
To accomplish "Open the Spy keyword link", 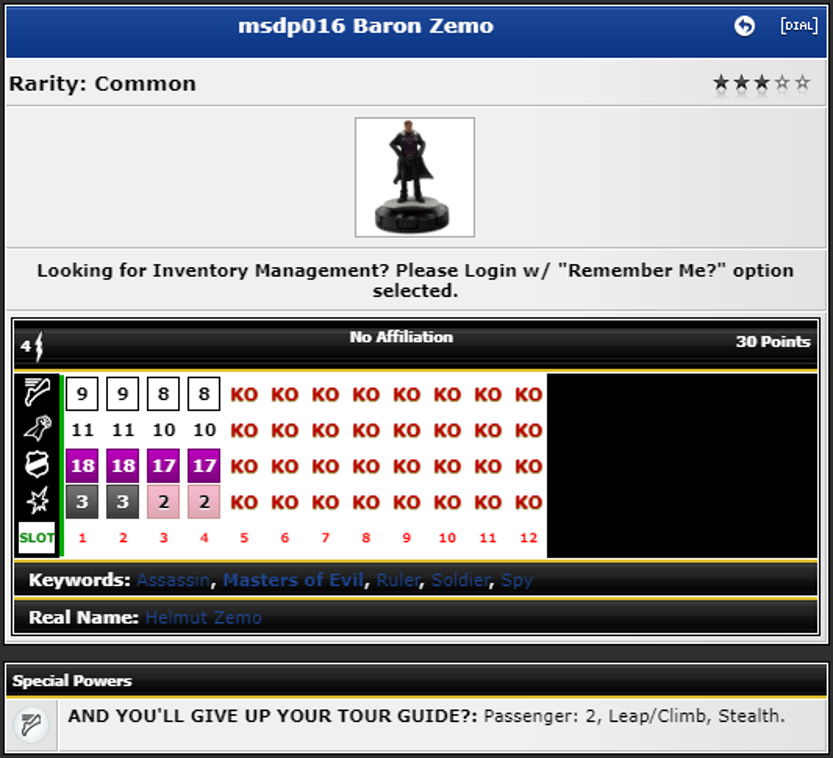I will pyautogui.click(x=517, y=580).
